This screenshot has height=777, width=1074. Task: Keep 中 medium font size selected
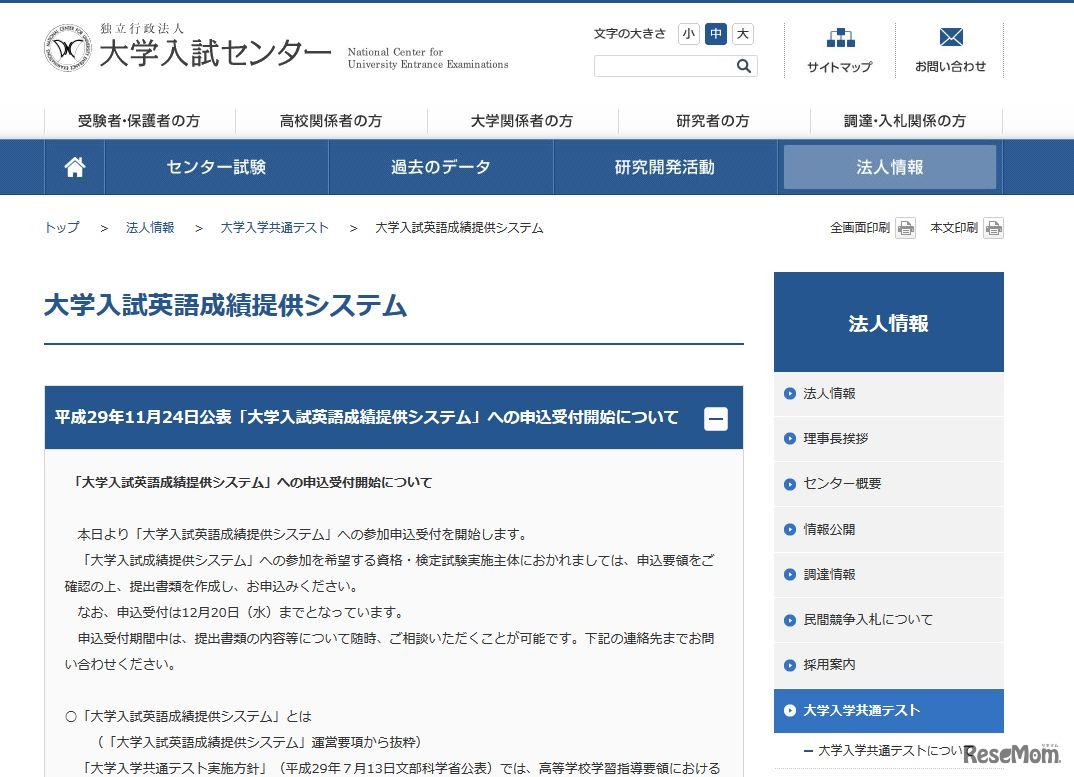715,33
